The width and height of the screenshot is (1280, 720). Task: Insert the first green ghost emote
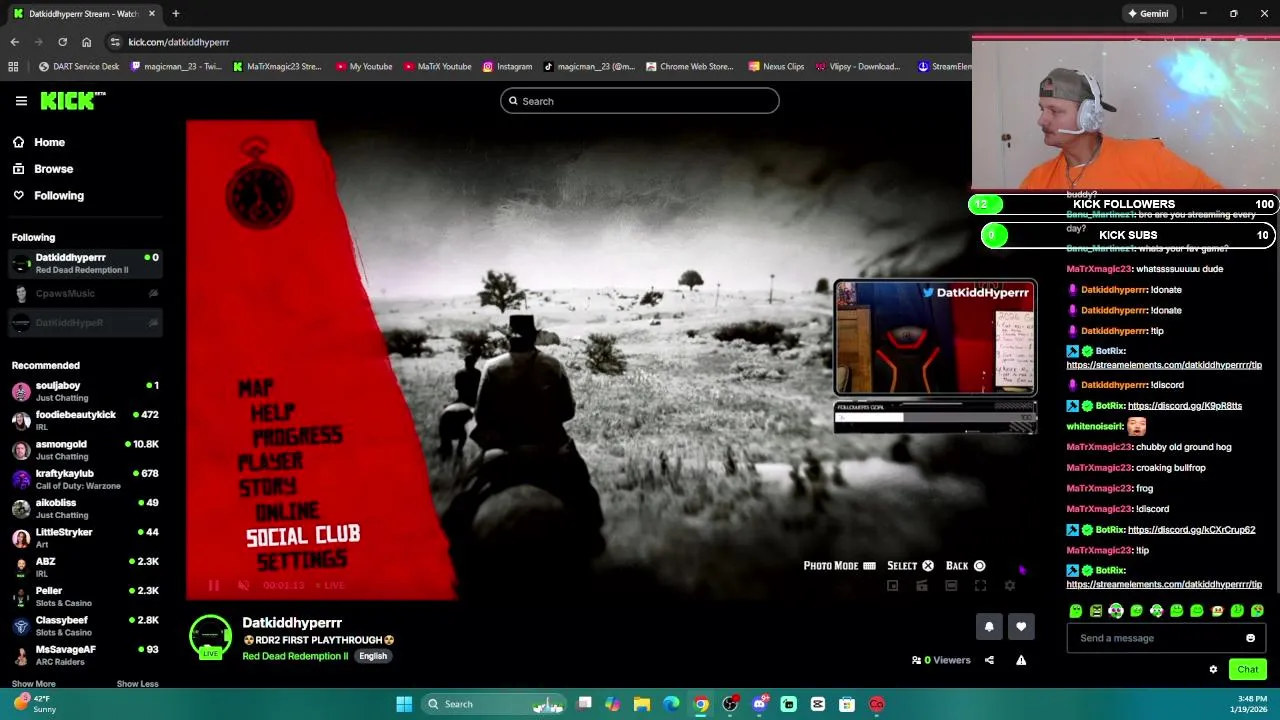click(x=1076, y=611)
